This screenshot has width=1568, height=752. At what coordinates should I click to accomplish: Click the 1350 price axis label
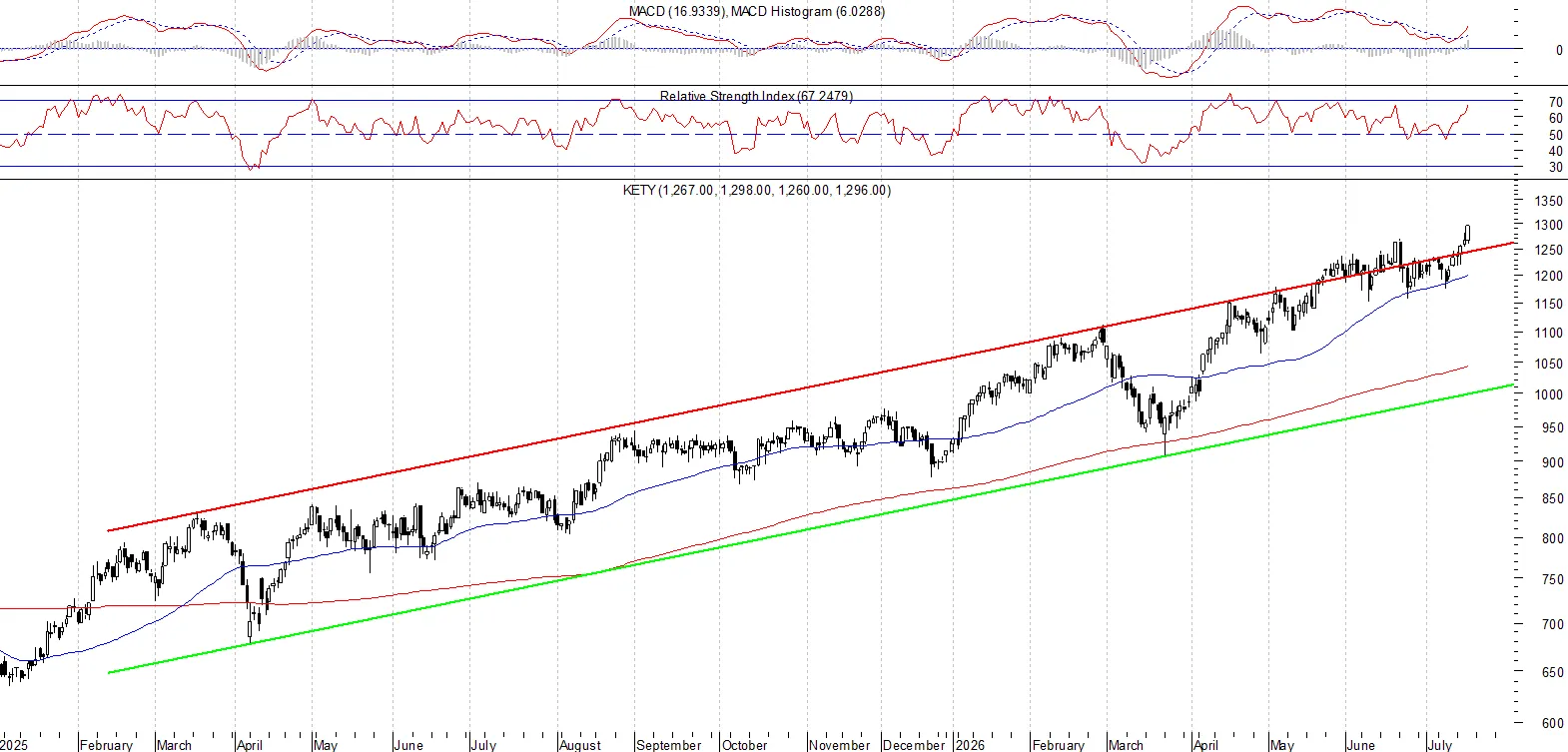[1549, 201]
